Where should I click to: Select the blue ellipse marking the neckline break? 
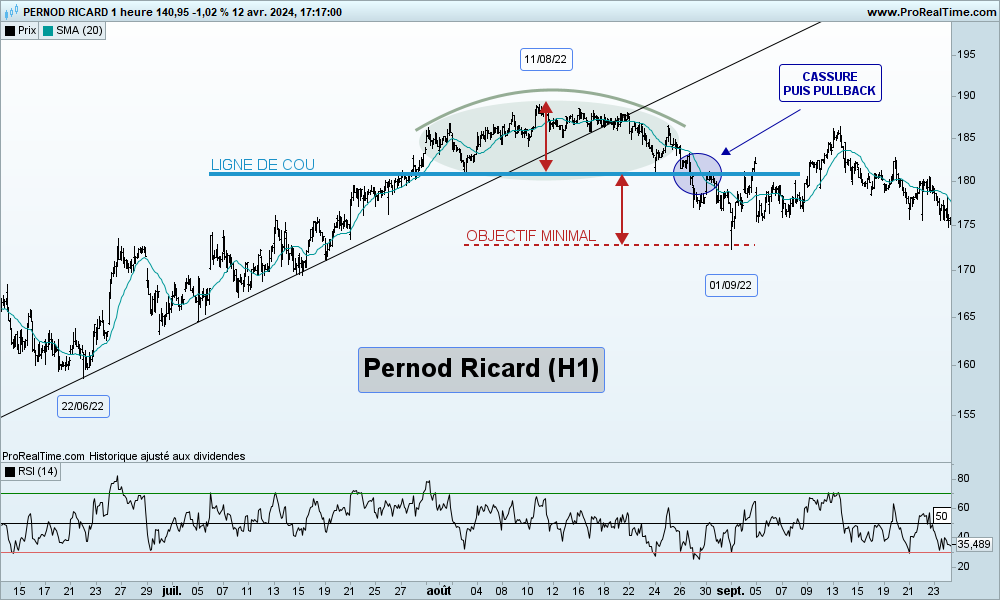(x=698, y=174)
